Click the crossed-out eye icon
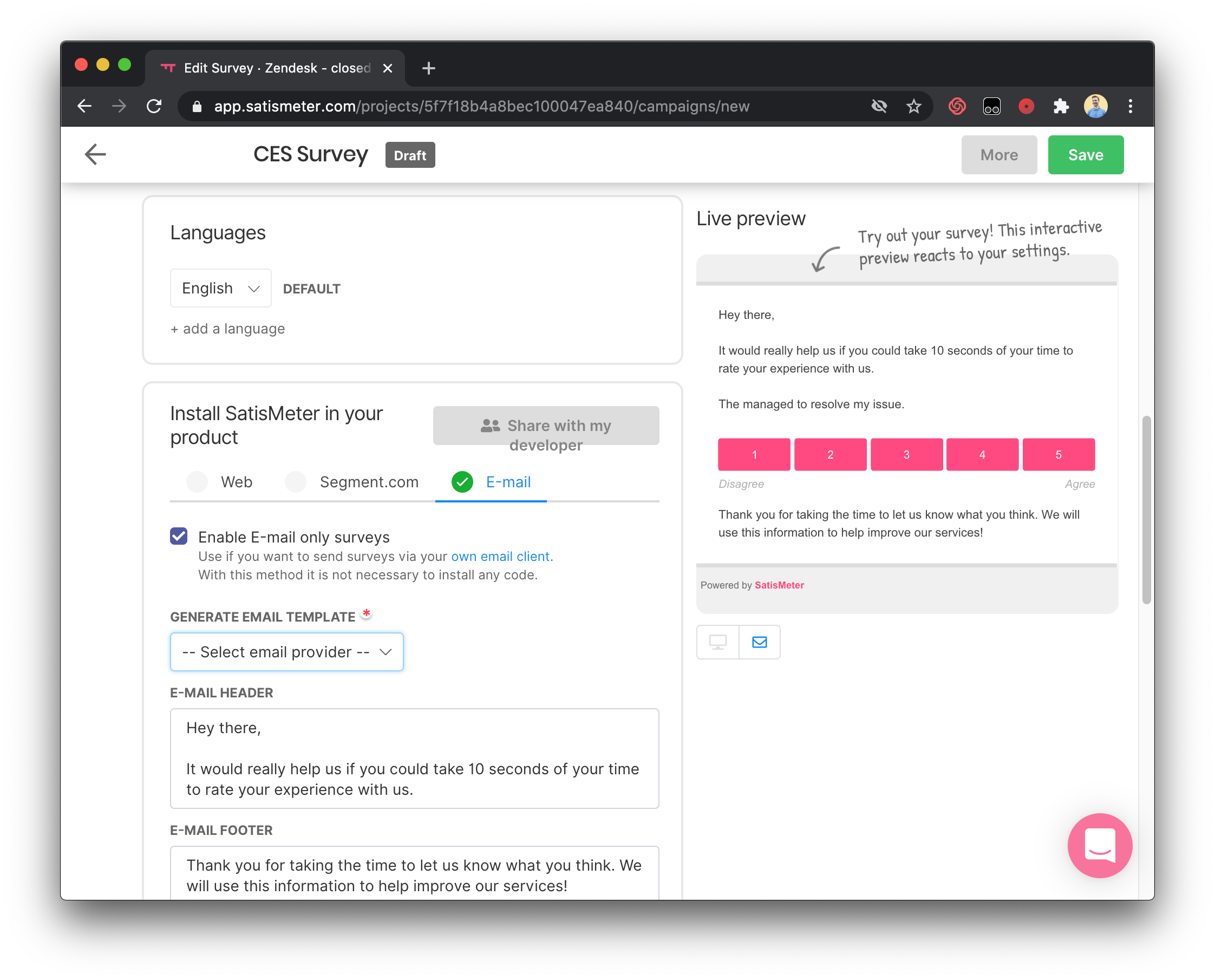The image size is (1215, 980). [x=879, y=106]
